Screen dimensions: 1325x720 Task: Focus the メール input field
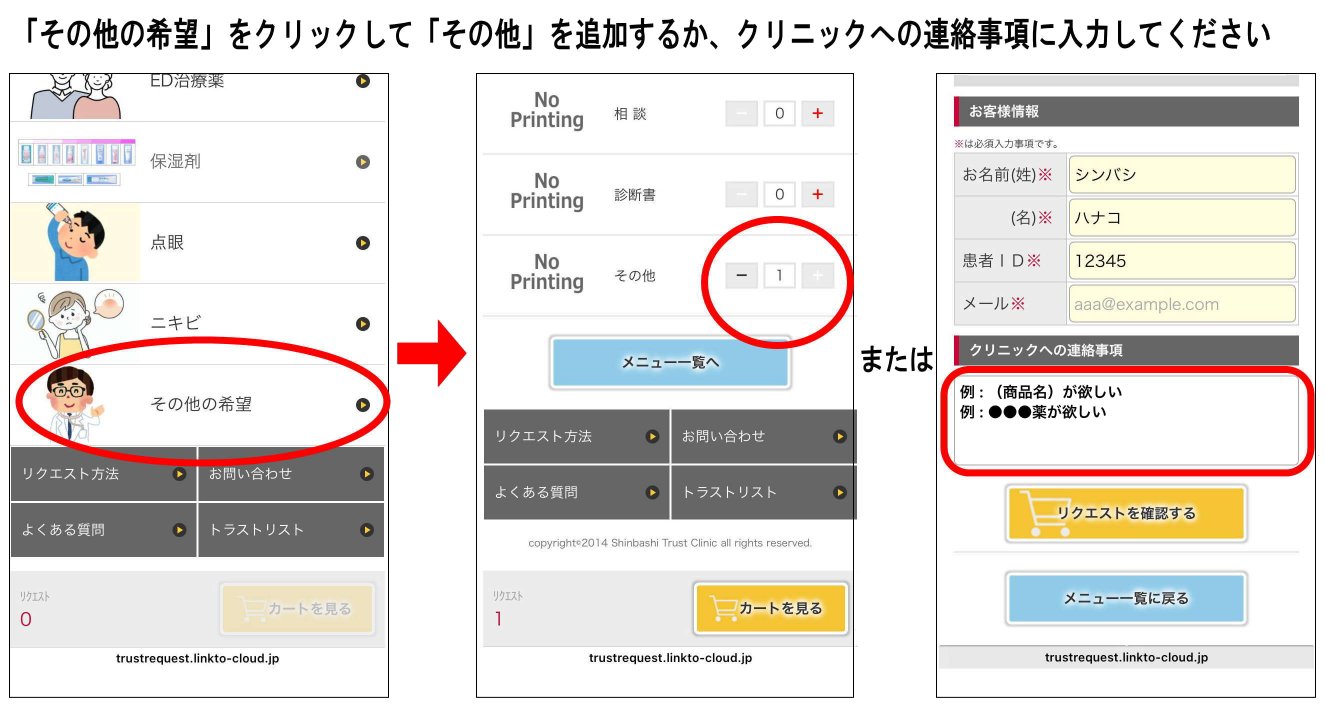(1181, 304)
